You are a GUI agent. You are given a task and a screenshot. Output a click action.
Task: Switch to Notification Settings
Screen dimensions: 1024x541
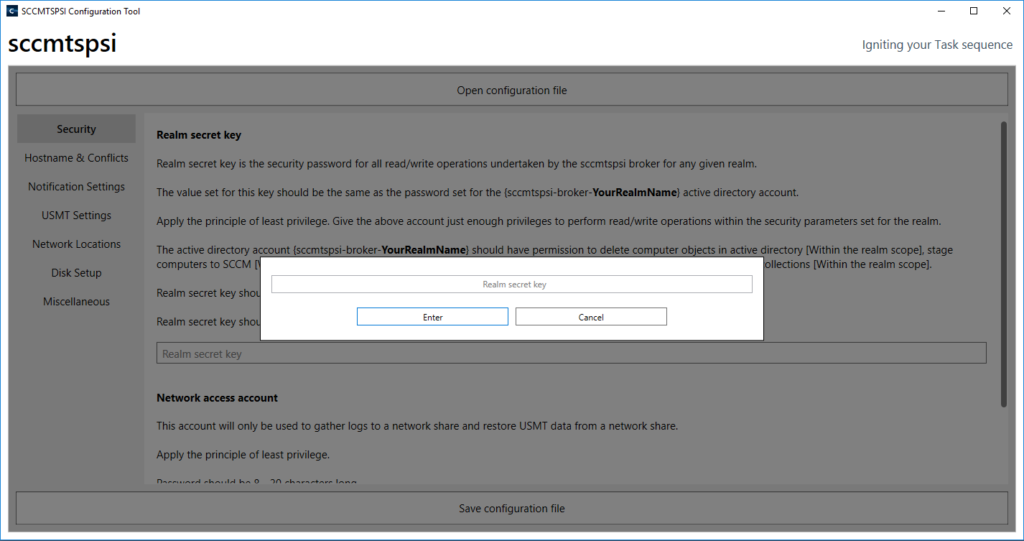[x=76, y=187]
